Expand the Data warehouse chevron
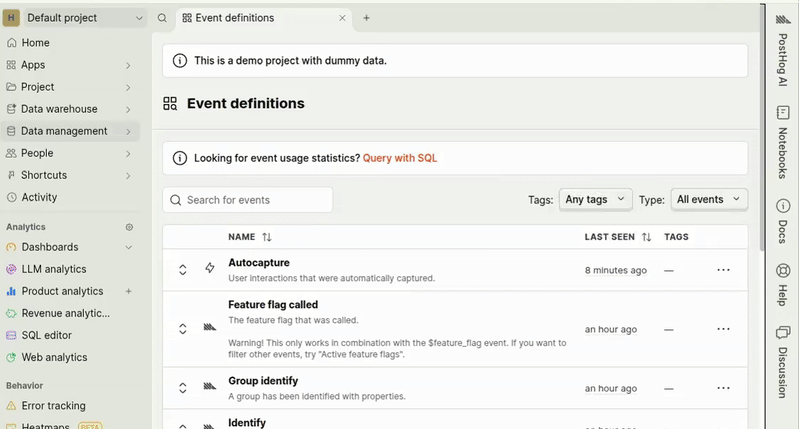799x429 pixels. (x=128, y=110)
